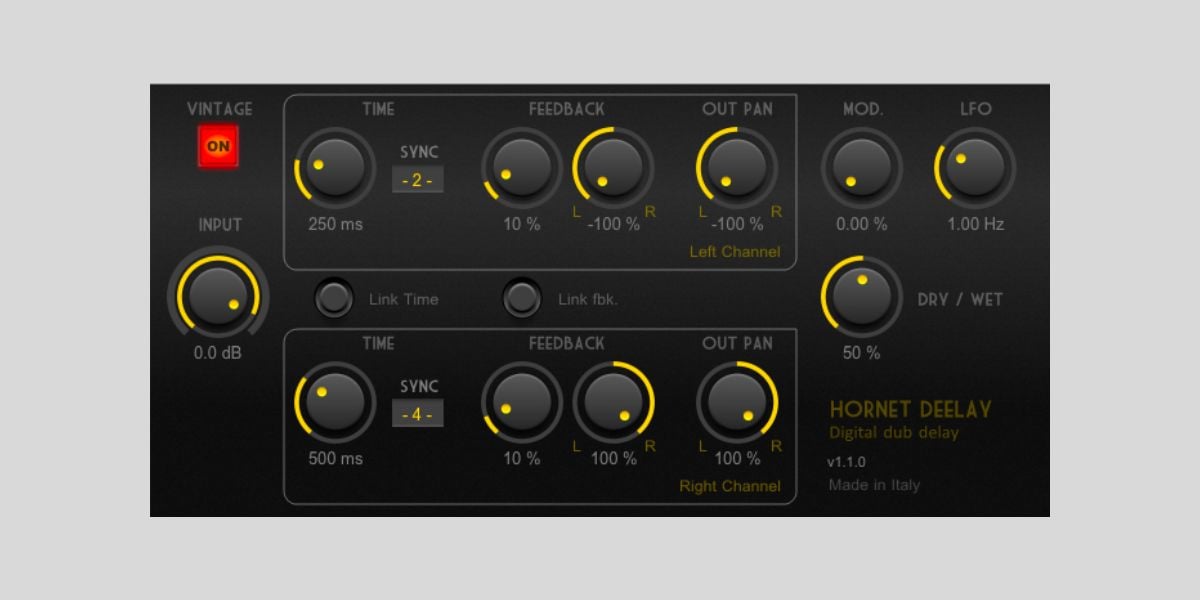Screen dimensions: 1200x600
Task: Toggle the red Vintage ON button
Action: pos(218,147)
